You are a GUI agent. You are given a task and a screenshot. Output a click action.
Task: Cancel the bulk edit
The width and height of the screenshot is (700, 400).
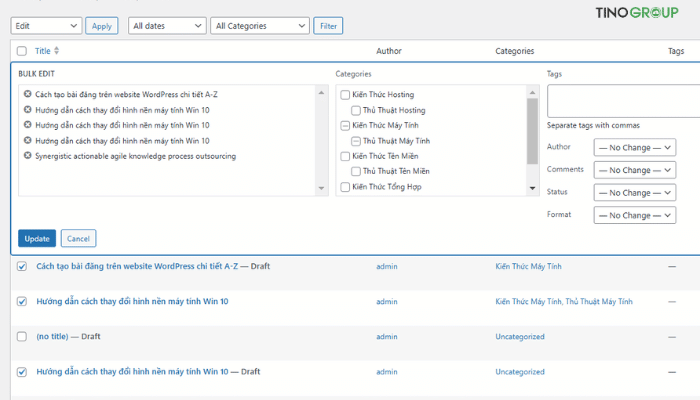click(79, 238)
